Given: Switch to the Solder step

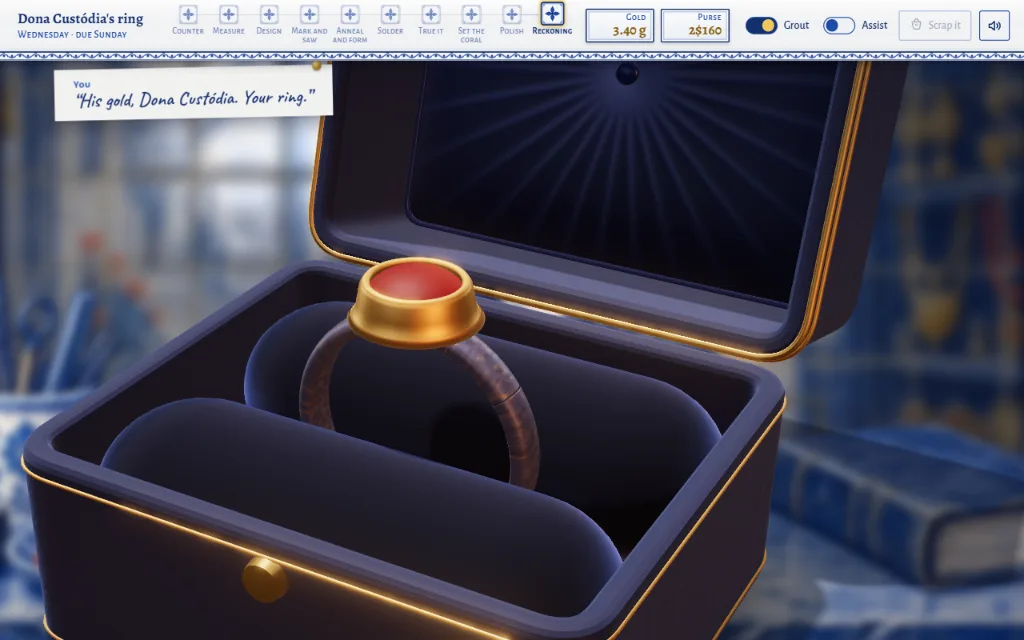Looking at the screenshot, I should (391, 20).
